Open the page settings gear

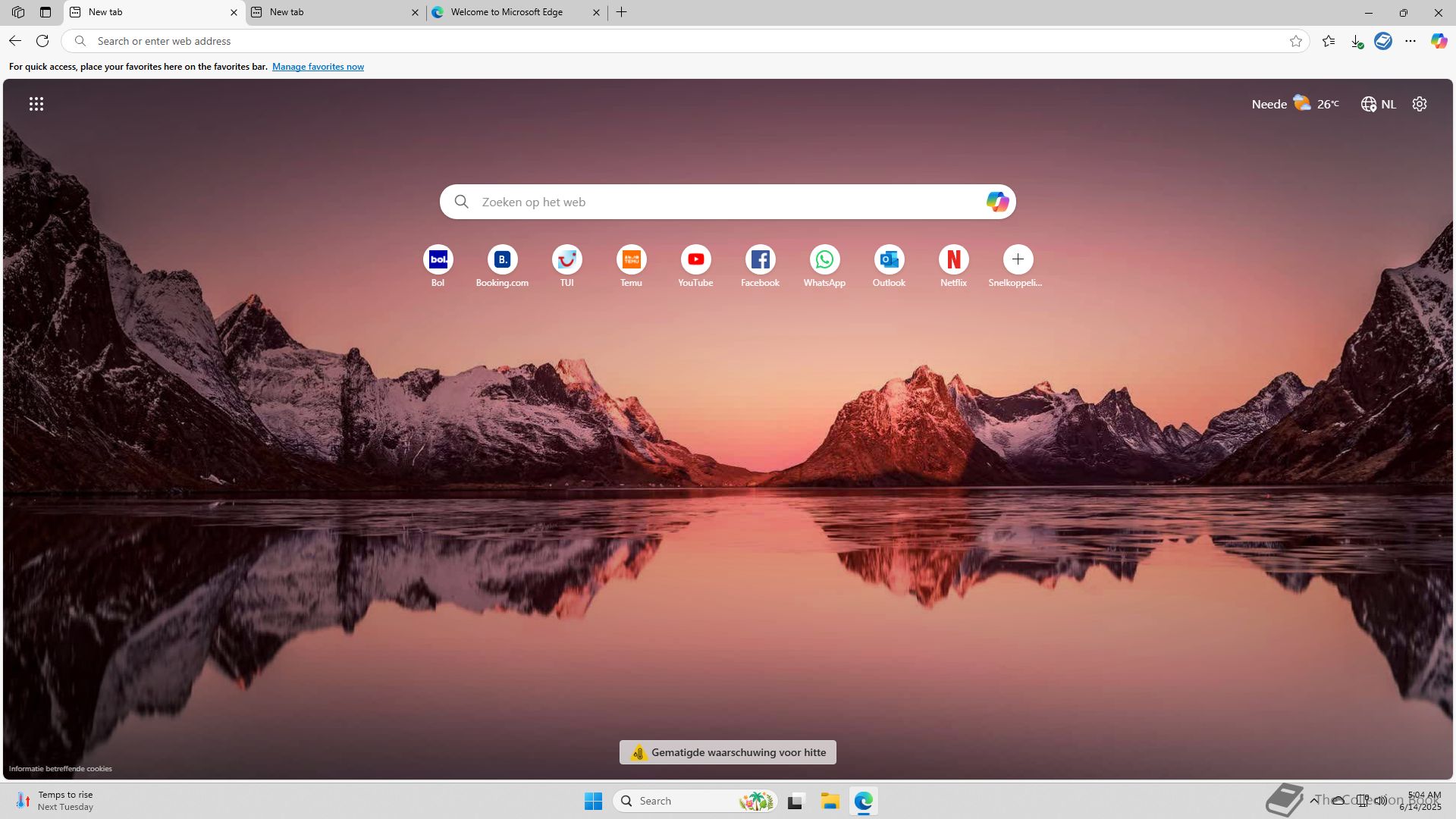point(1420,104)
